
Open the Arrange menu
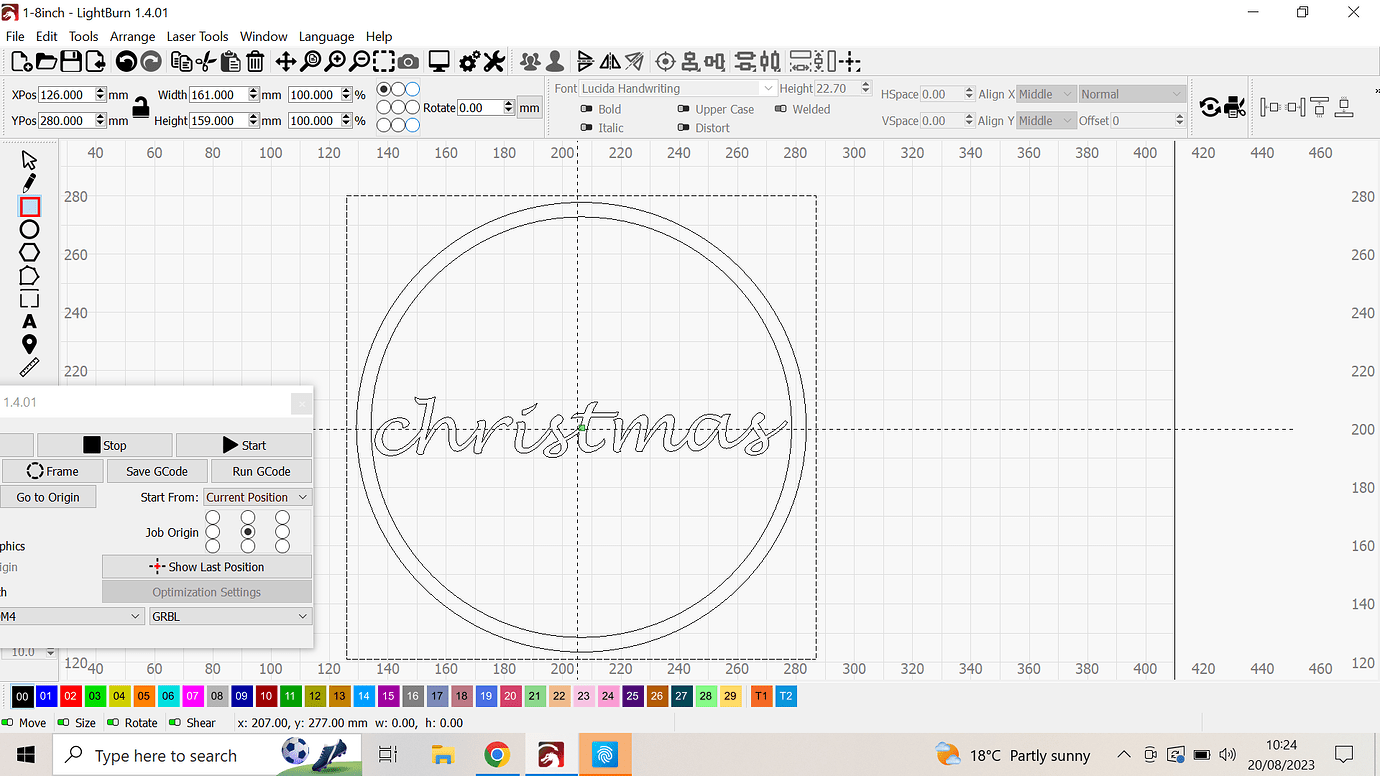[x=132, y=36]
